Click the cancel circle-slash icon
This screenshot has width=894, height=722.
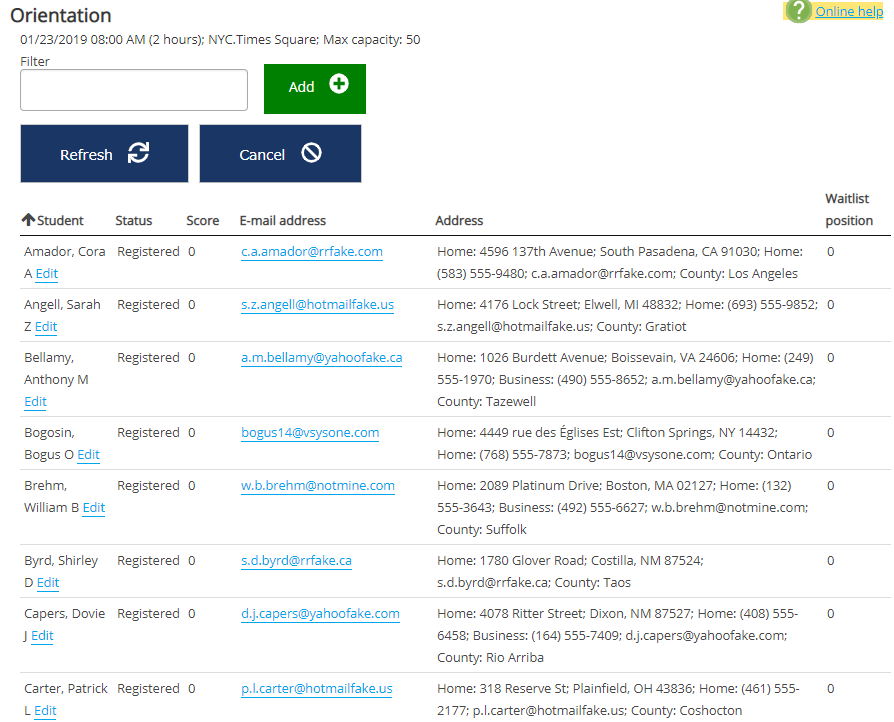[x=311, y=153]
